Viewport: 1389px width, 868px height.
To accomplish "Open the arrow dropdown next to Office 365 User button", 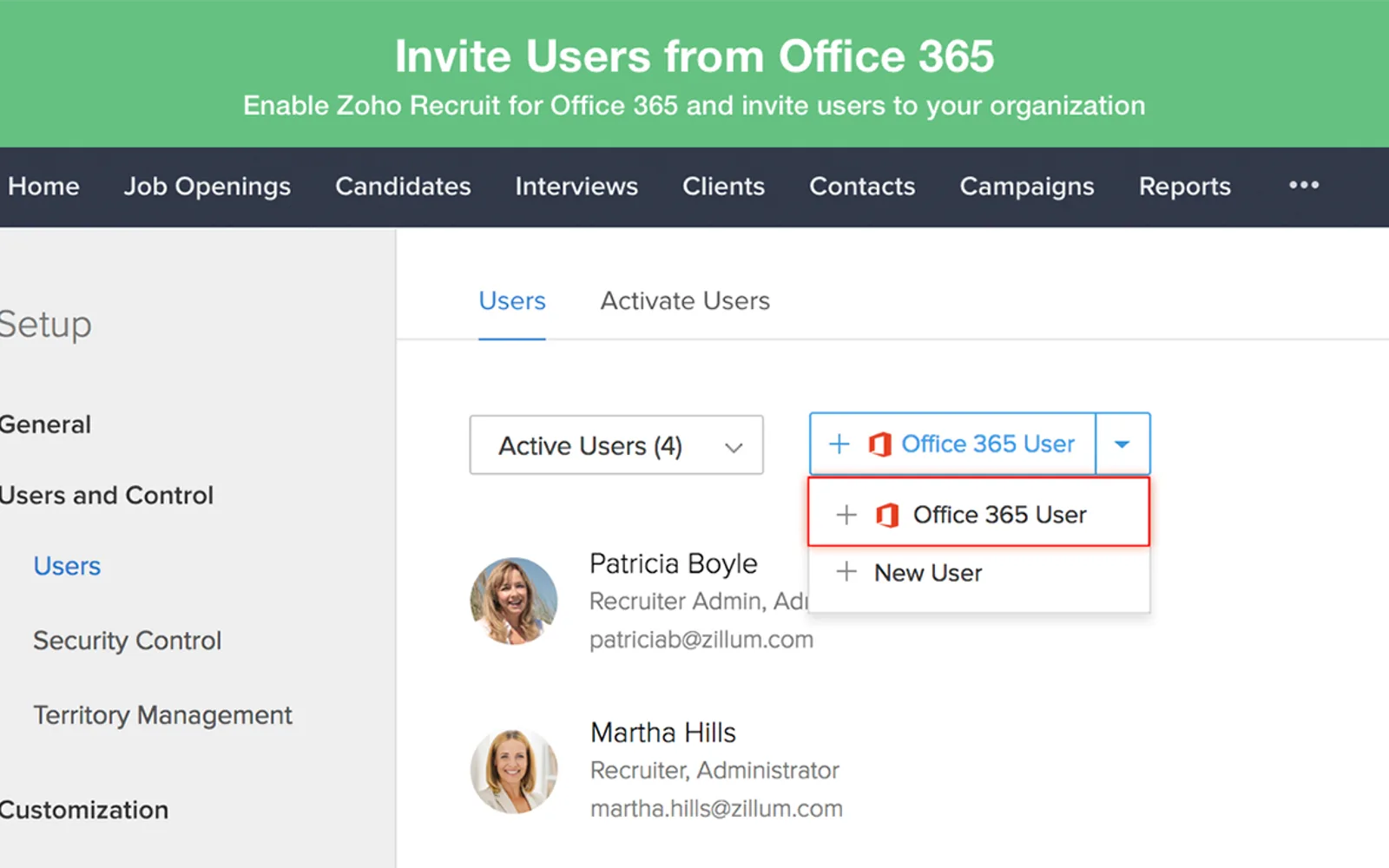I will click(x=1122, y=444).
